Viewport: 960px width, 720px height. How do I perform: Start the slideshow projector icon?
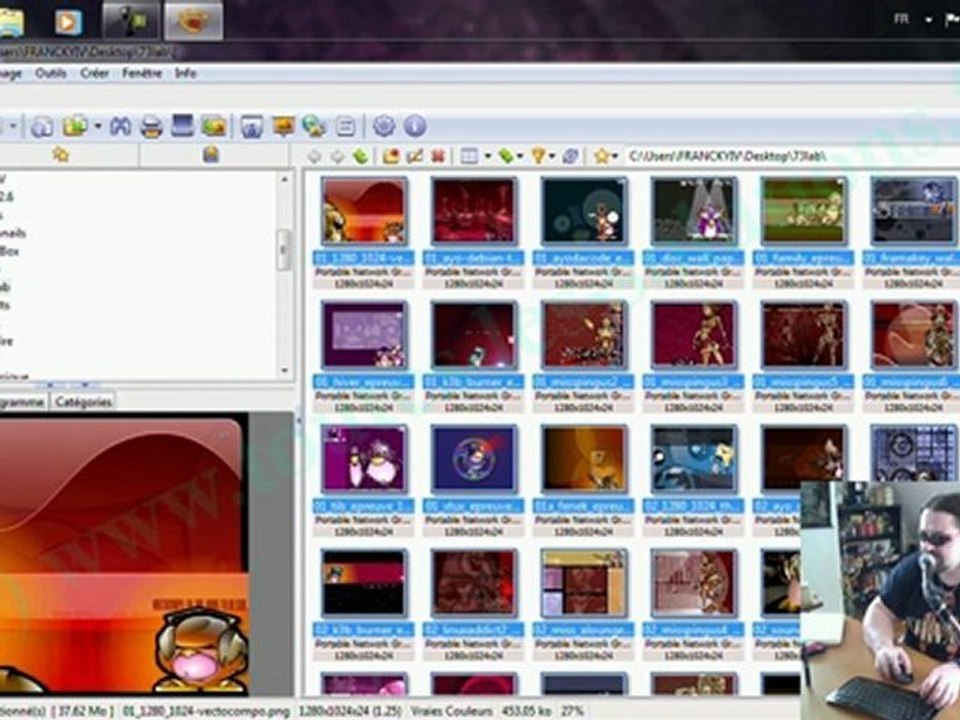click(283, 127)
